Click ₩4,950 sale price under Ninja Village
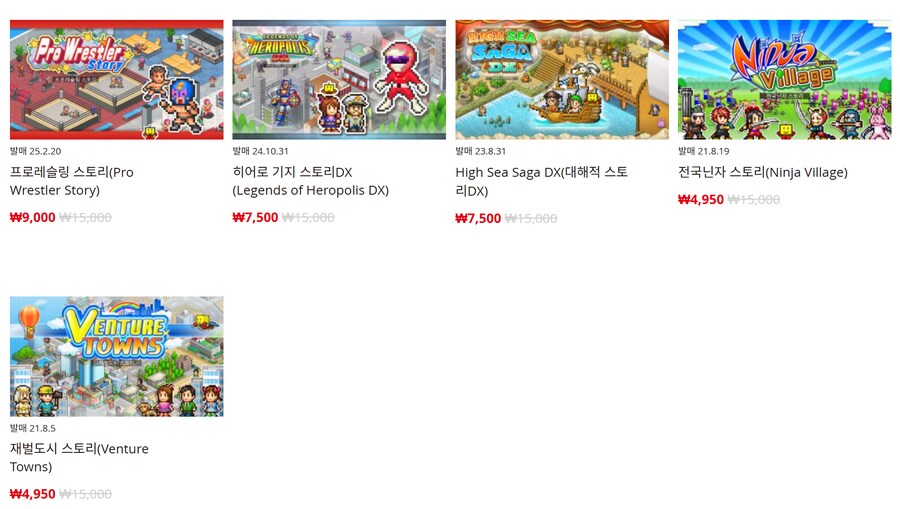The image size is (900, 509). 701,200
